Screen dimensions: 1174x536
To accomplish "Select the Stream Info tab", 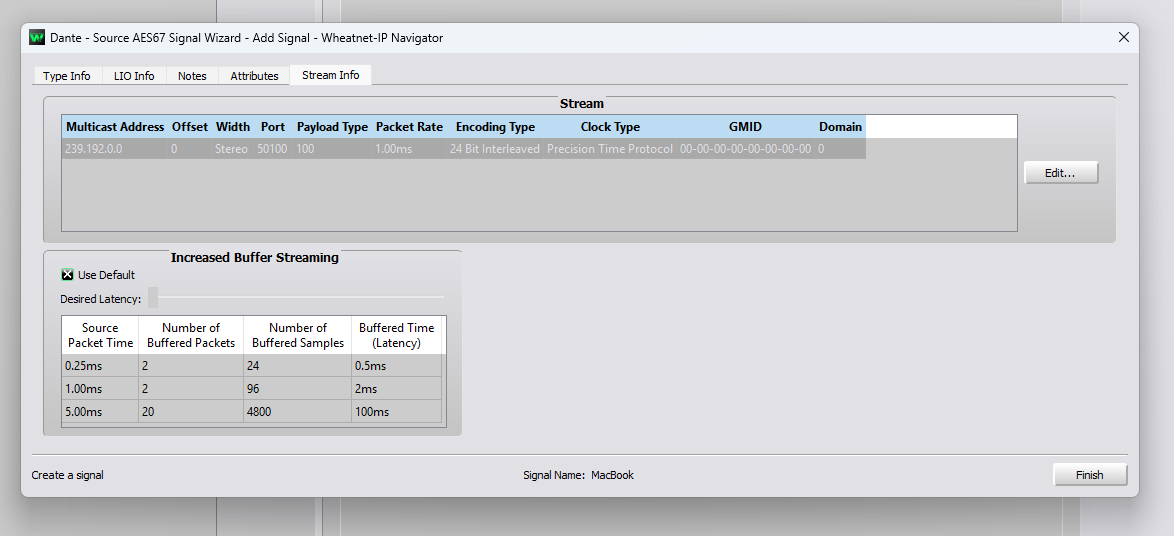I will [330, 75].
